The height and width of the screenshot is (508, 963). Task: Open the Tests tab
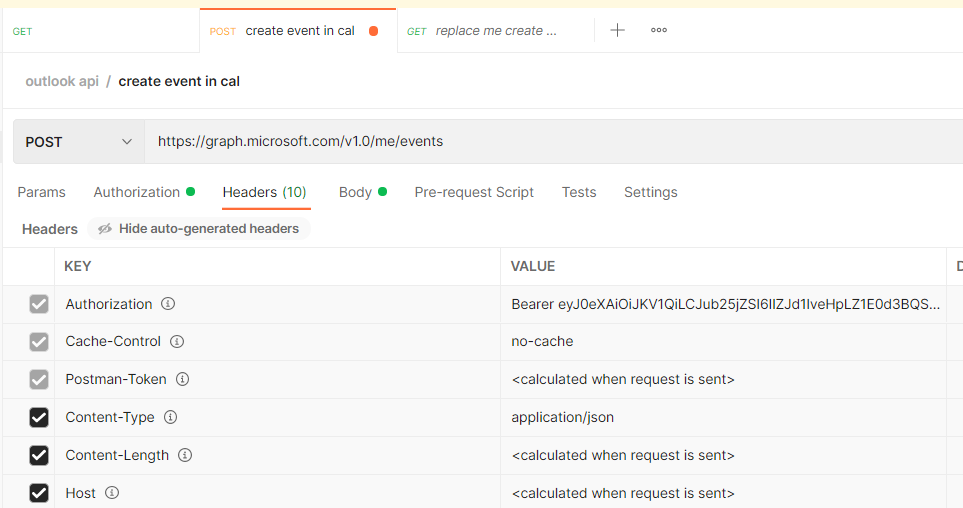click(x=579, y=192)
